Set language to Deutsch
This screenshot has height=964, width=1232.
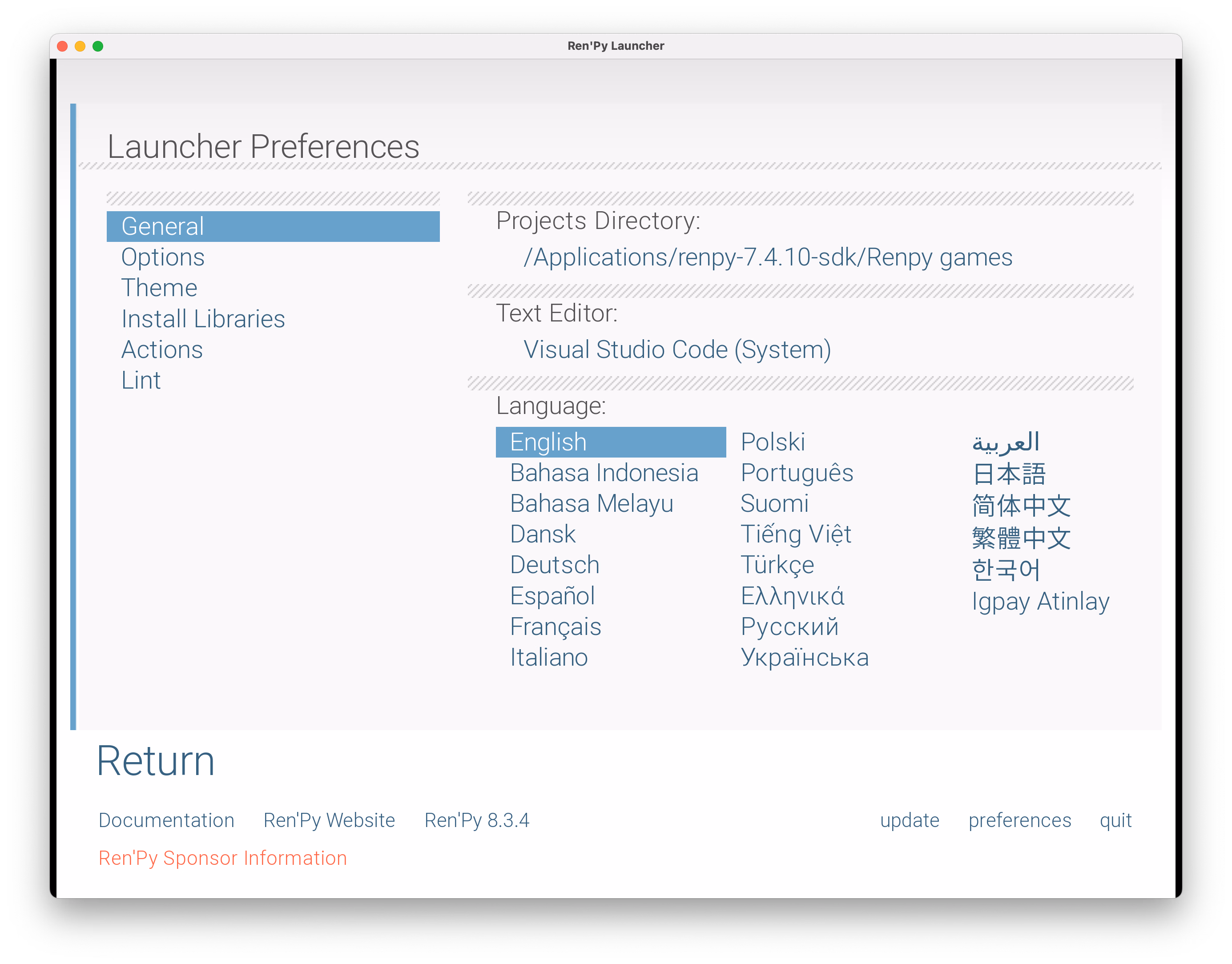555,565
